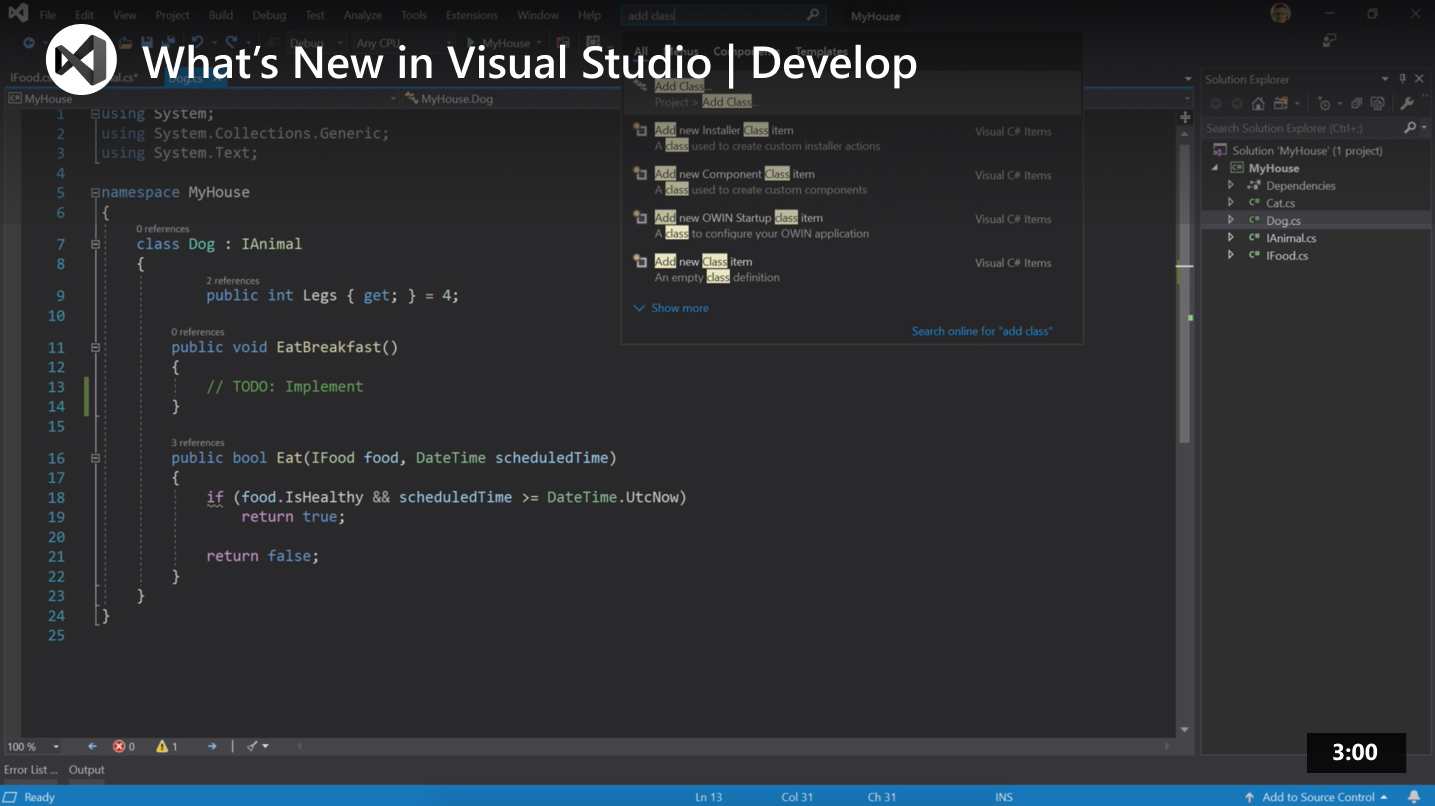Click the Show All Files icon
Image resolution: width=1435 pixels, height=806 pixels.
pyautogui.click(x=1377, y=104)
